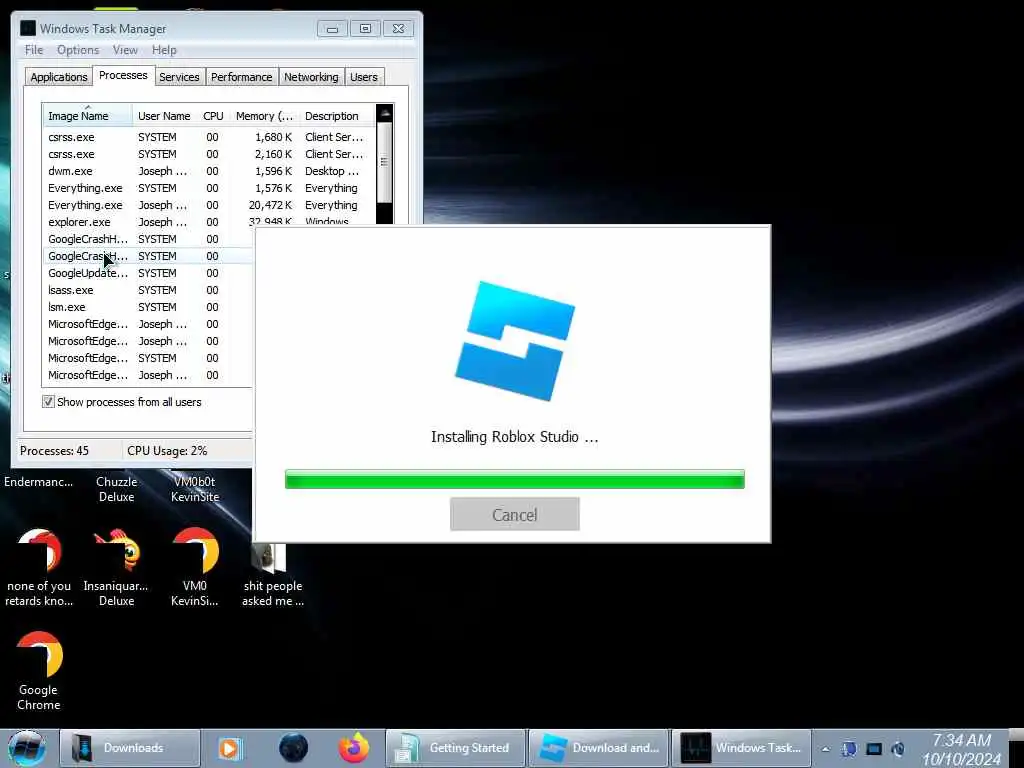The image size is (1024, 768).
Task: Switch to the Users tab
Action: (364, 77)
